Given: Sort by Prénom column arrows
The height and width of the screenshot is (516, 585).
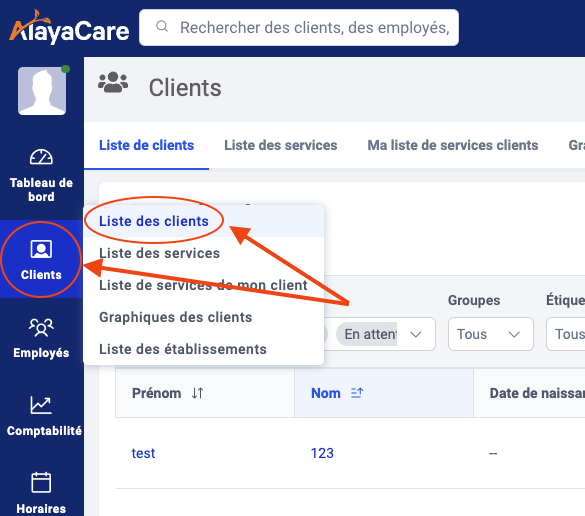Looking at the screenshot, I should coord(197,393).
